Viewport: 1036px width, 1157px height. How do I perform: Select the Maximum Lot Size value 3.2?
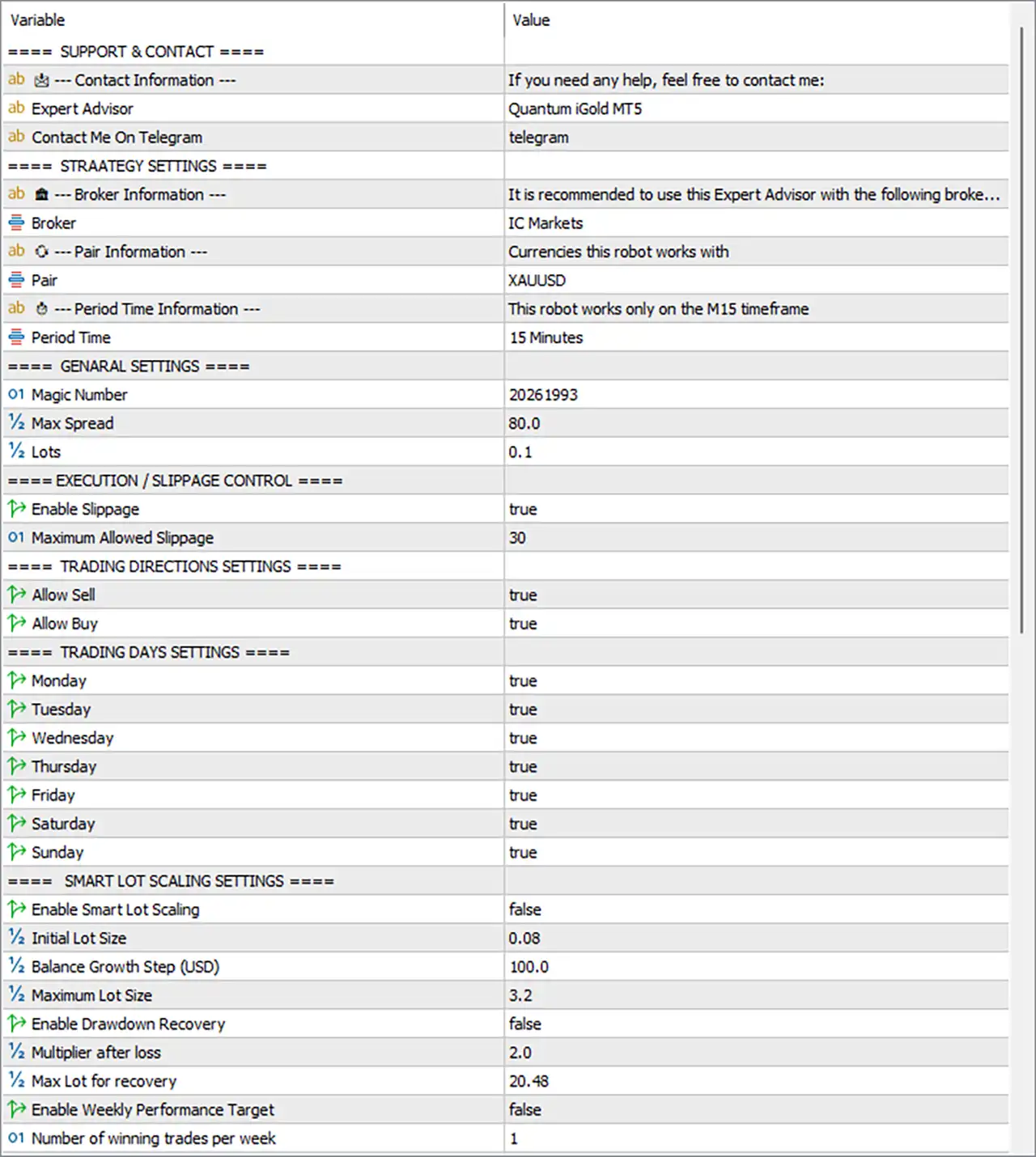point(520,995)
